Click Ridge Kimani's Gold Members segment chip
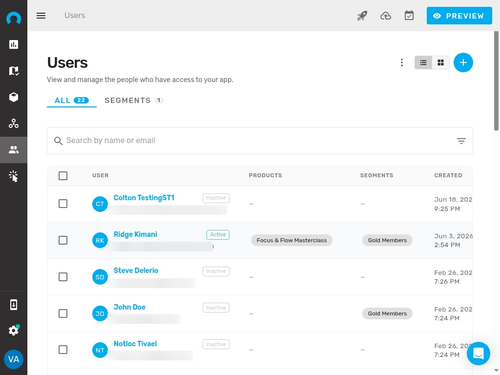This screenshot has height=375, width=500. pyautogui.click(x=387, y=240)
